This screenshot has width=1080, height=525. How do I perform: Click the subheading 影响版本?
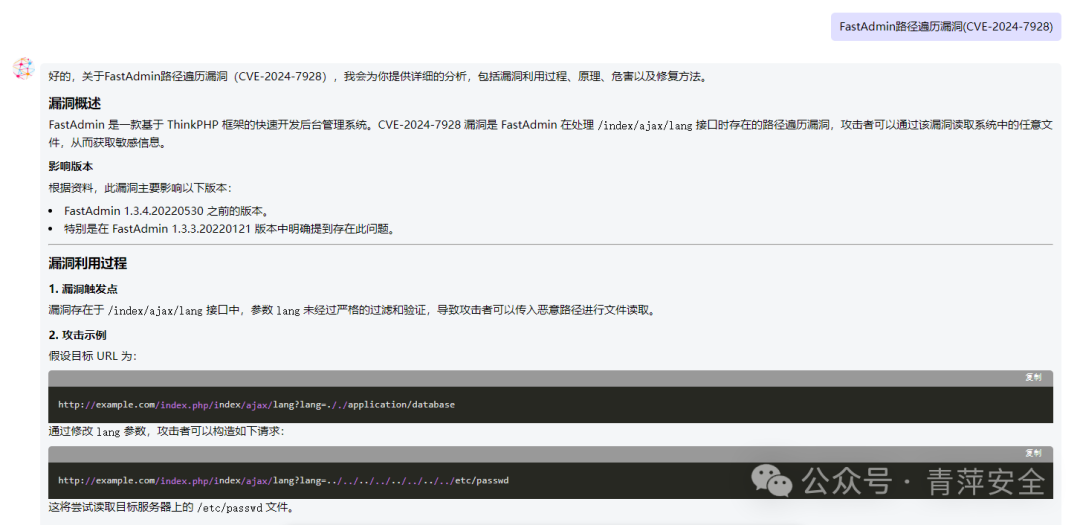point(70,167)
